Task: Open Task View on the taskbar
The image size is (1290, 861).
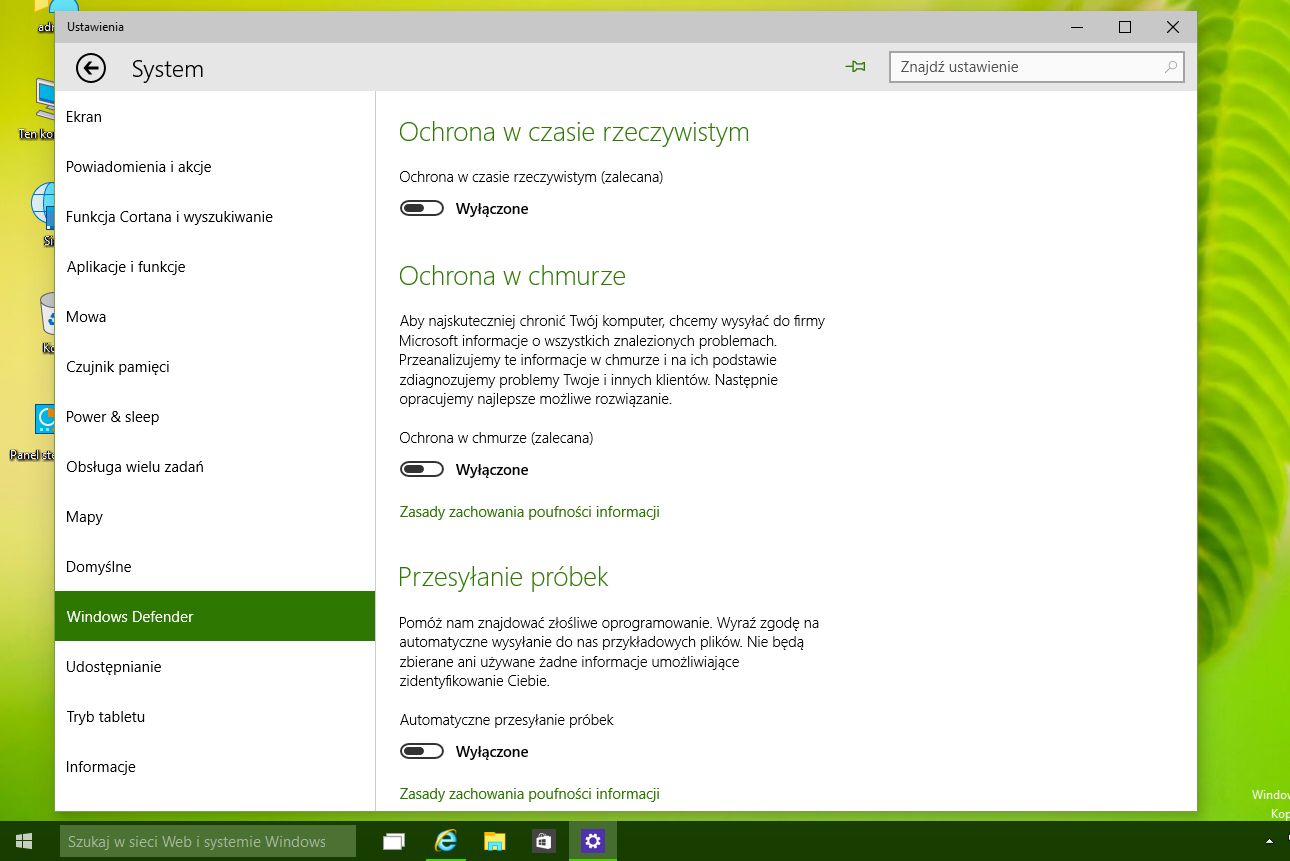Action: pyautogui.click(x=393, y=840)
